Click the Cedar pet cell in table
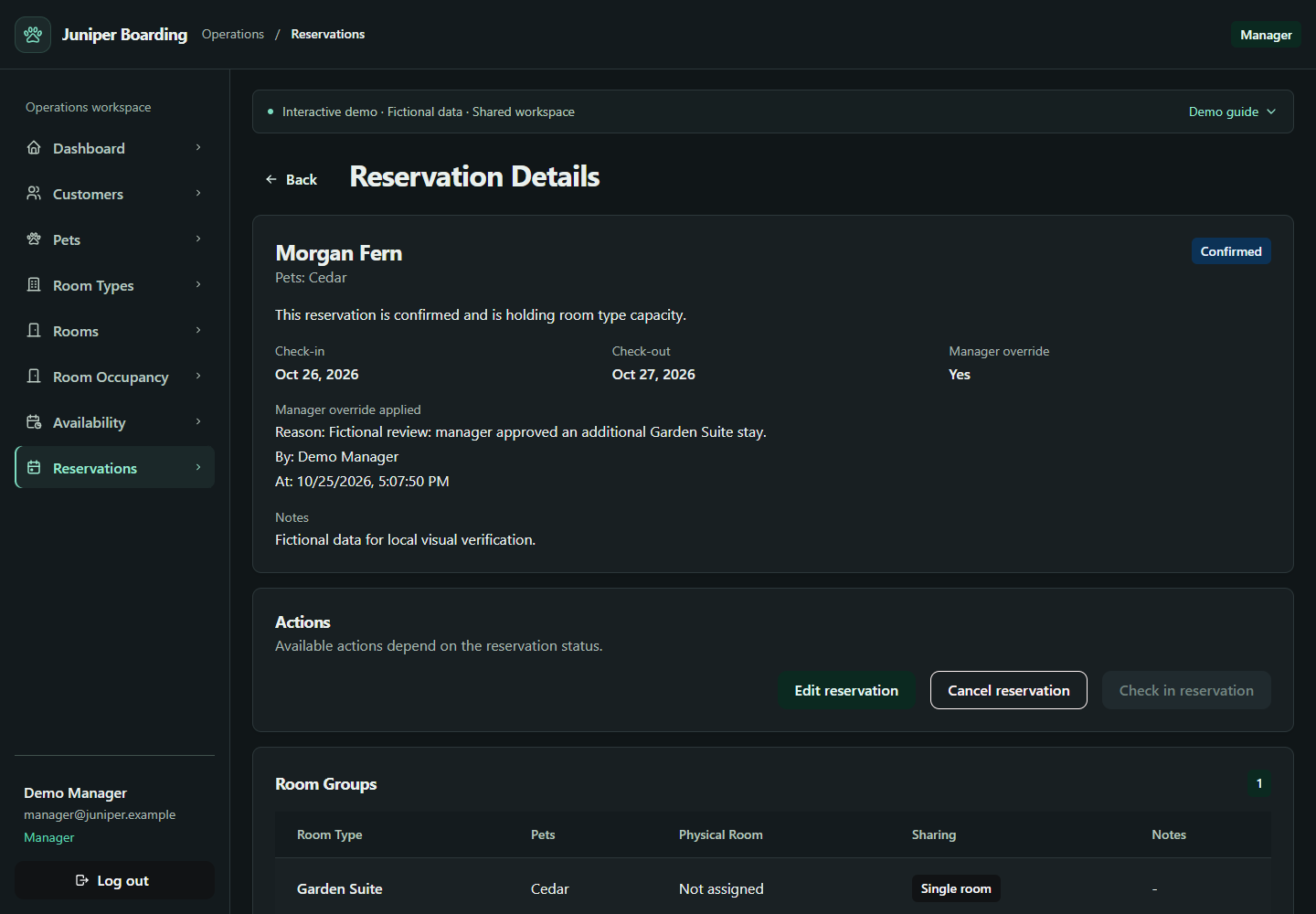Screen dimensions: 1316x914 pyautogui.click(x=550, y=888)
